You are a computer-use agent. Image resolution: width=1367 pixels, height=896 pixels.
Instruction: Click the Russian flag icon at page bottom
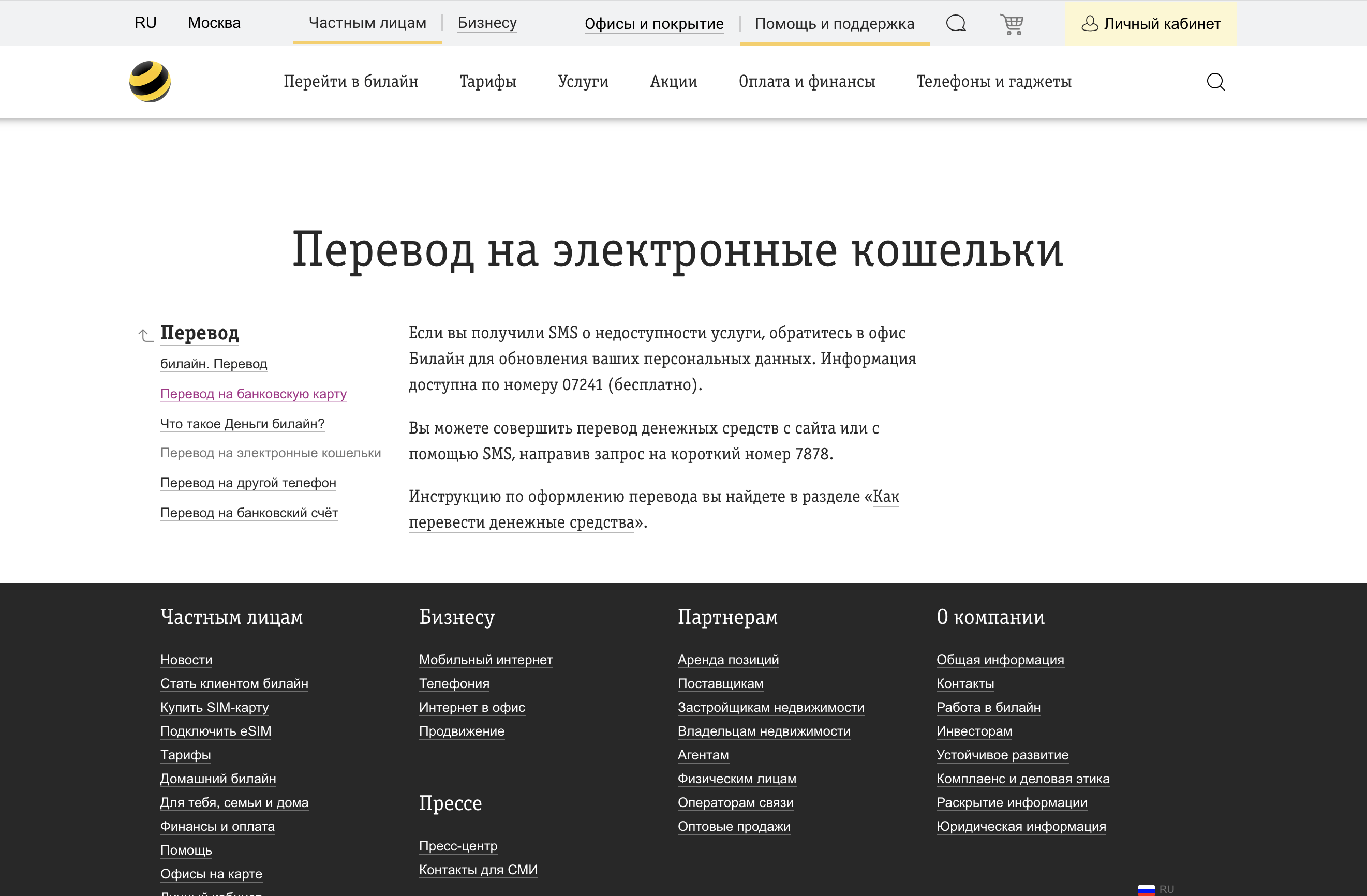click(1146, 889)
